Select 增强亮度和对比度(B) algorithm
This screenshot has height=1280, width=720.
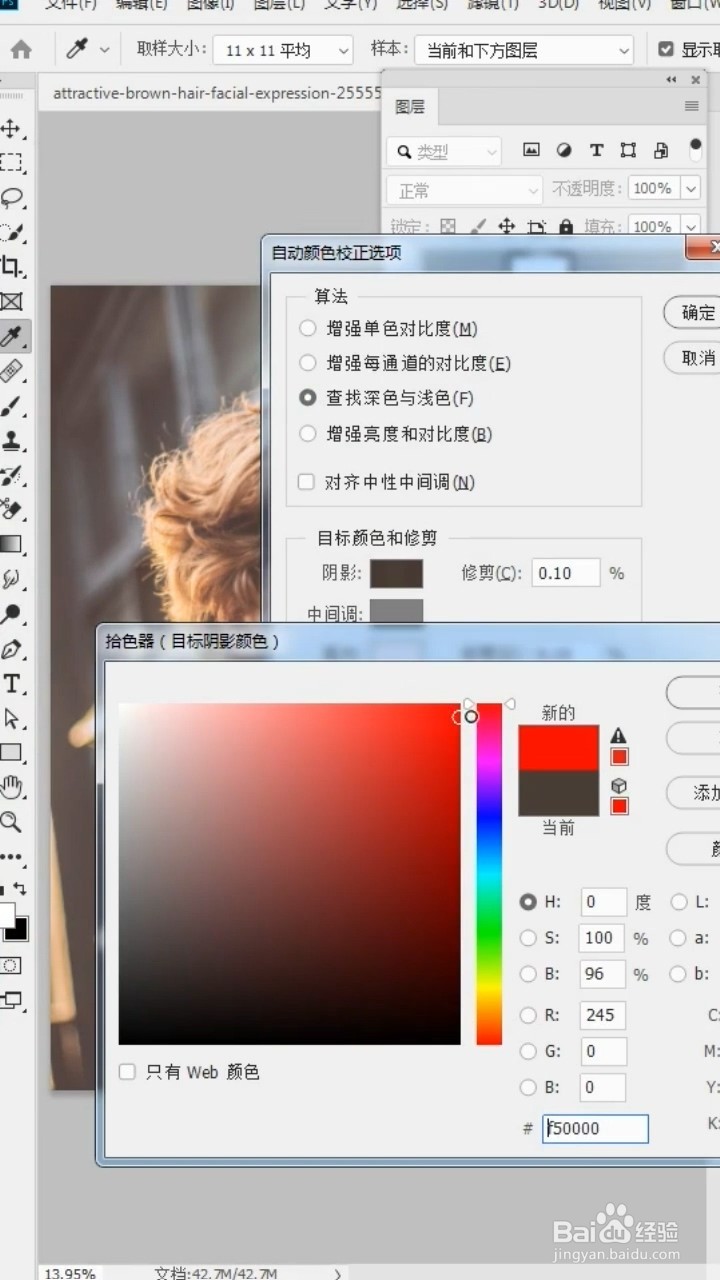pyautogui.click(x=308, y=434)
